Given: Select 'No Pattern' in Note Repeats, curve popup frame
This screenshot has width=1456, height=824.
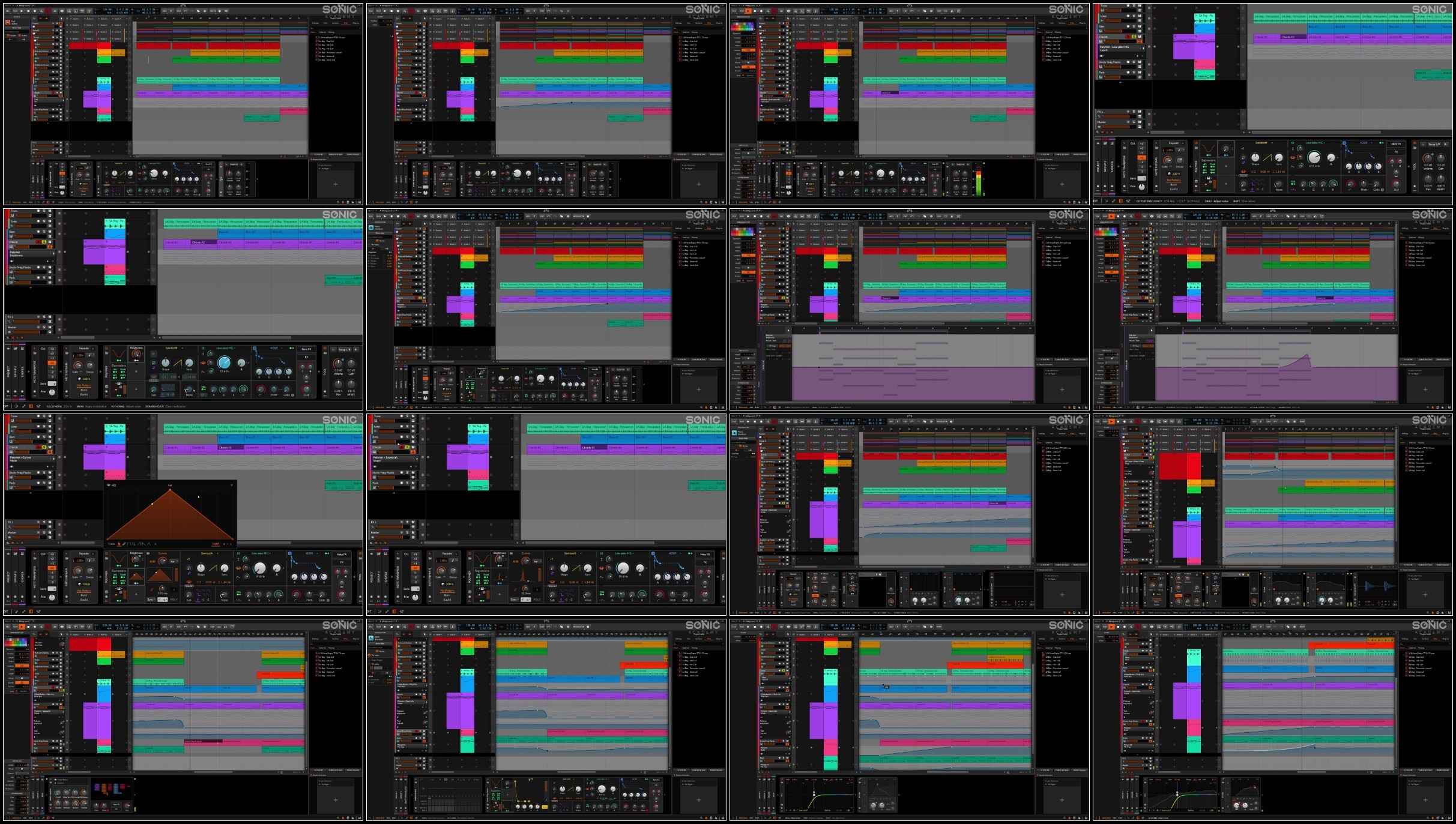Looking at the screenshot, I should pyautogui.click(x=84, y=591).
